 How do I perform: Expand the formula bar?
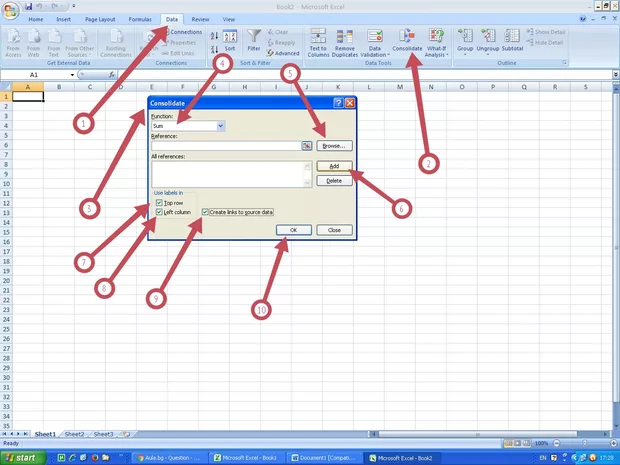(x=616, y=75)
